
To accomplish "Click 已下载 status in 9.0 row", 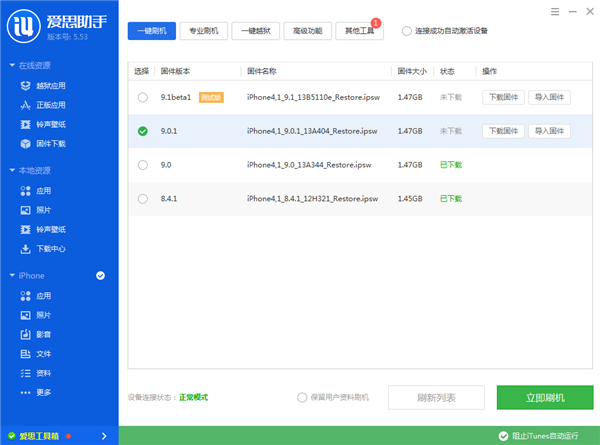I will (x=451, y=165).
